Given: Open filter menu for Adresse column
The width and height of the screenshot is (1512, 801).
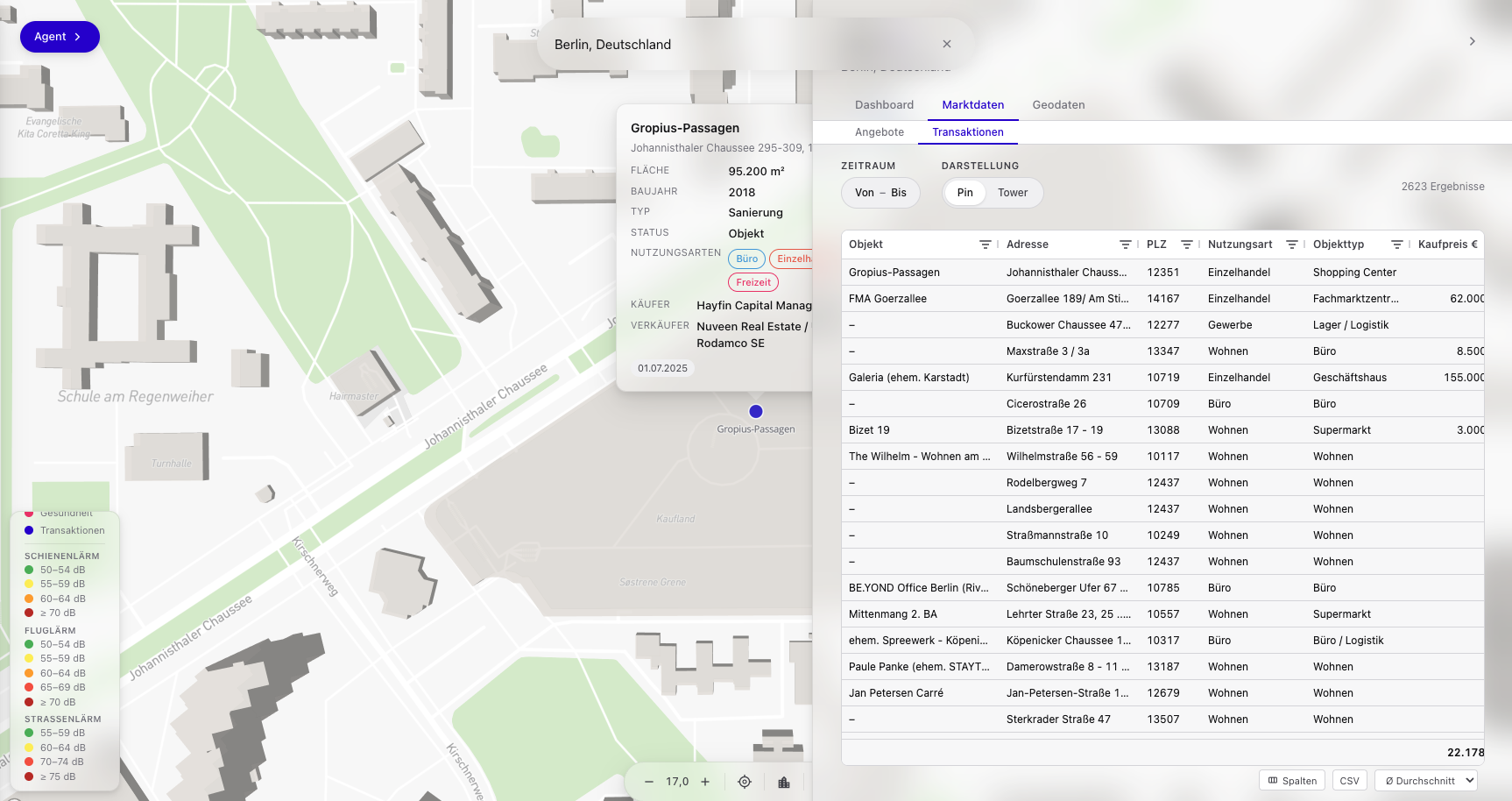Looking at the screenshot, I should click(x=1125, y=245).
